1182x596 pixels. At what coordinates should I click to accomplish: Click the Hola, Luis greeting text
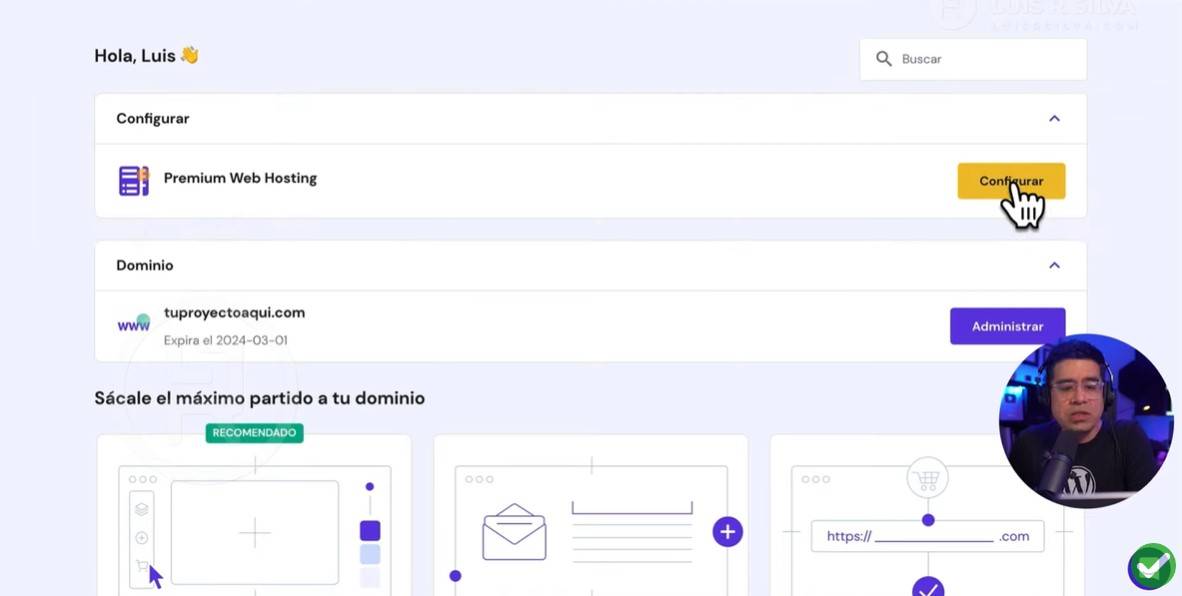[x=147, y=56]
